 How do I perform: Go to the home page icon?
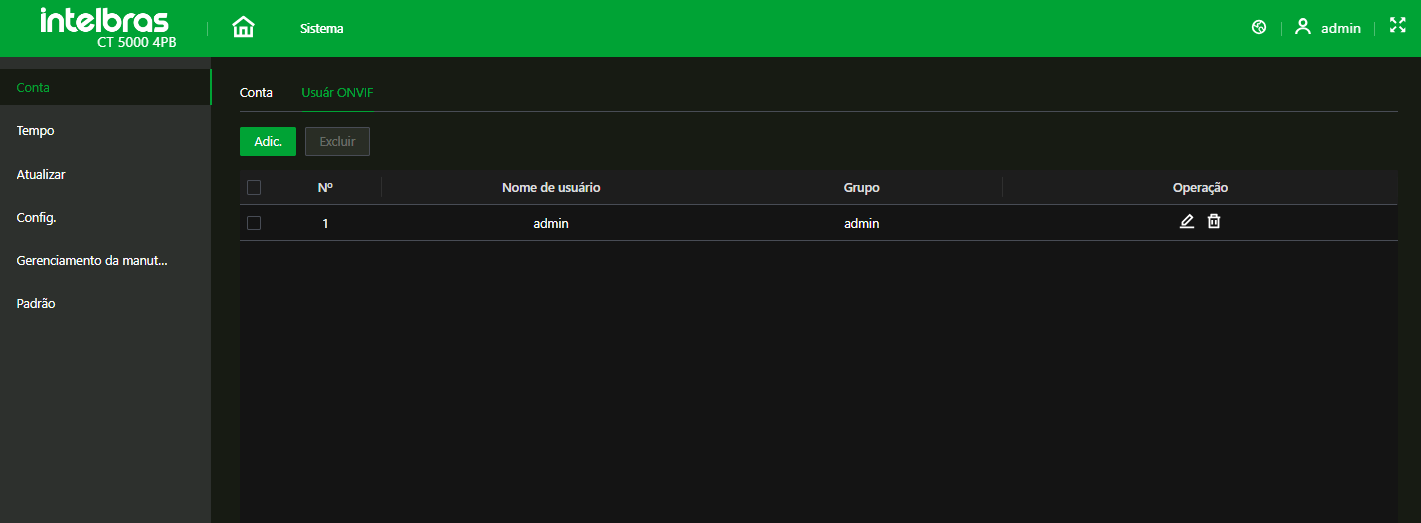pos(243,28)
